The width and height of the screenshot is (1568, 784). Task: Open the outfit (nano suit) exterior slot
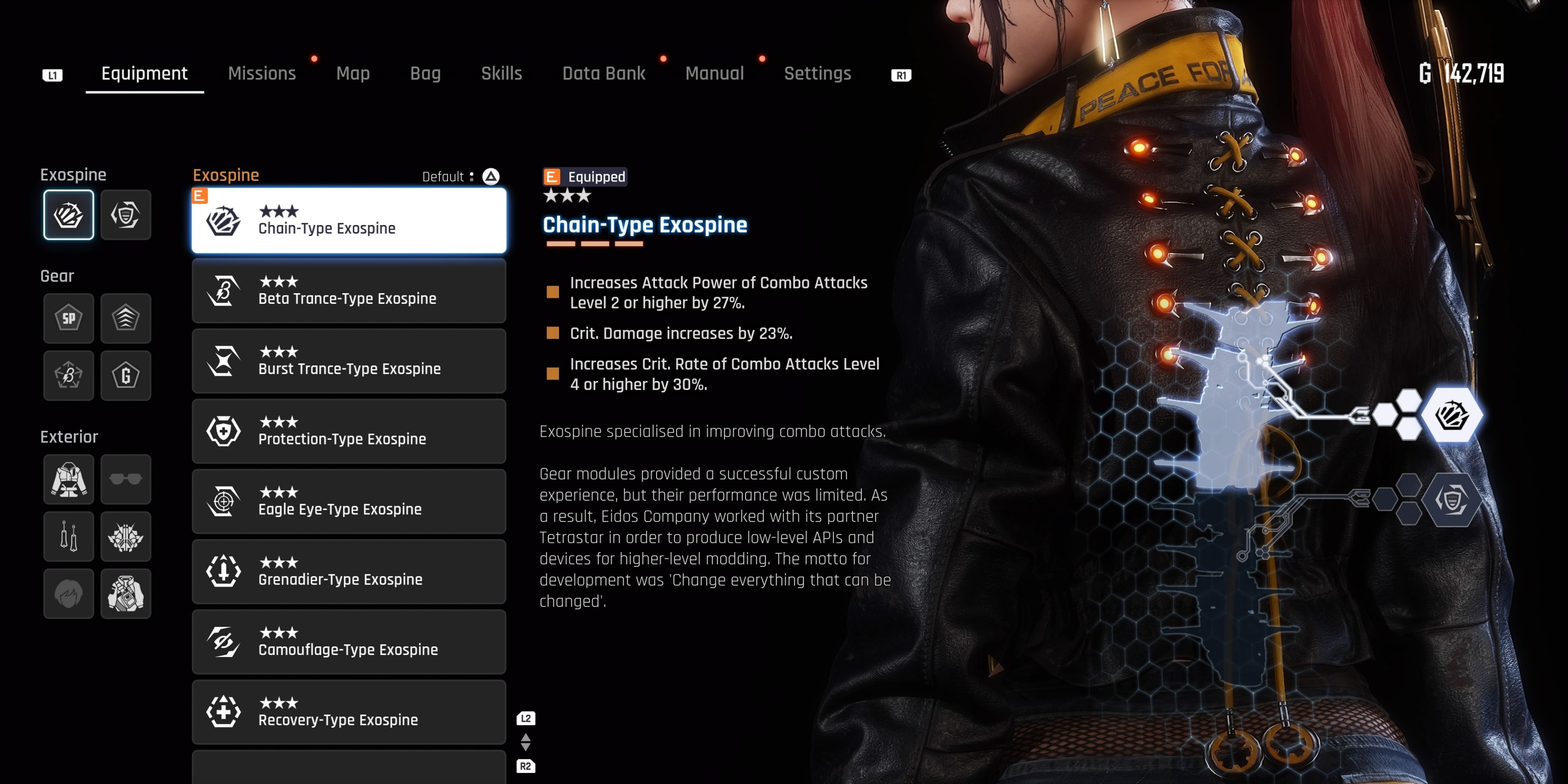coord(68,479)
